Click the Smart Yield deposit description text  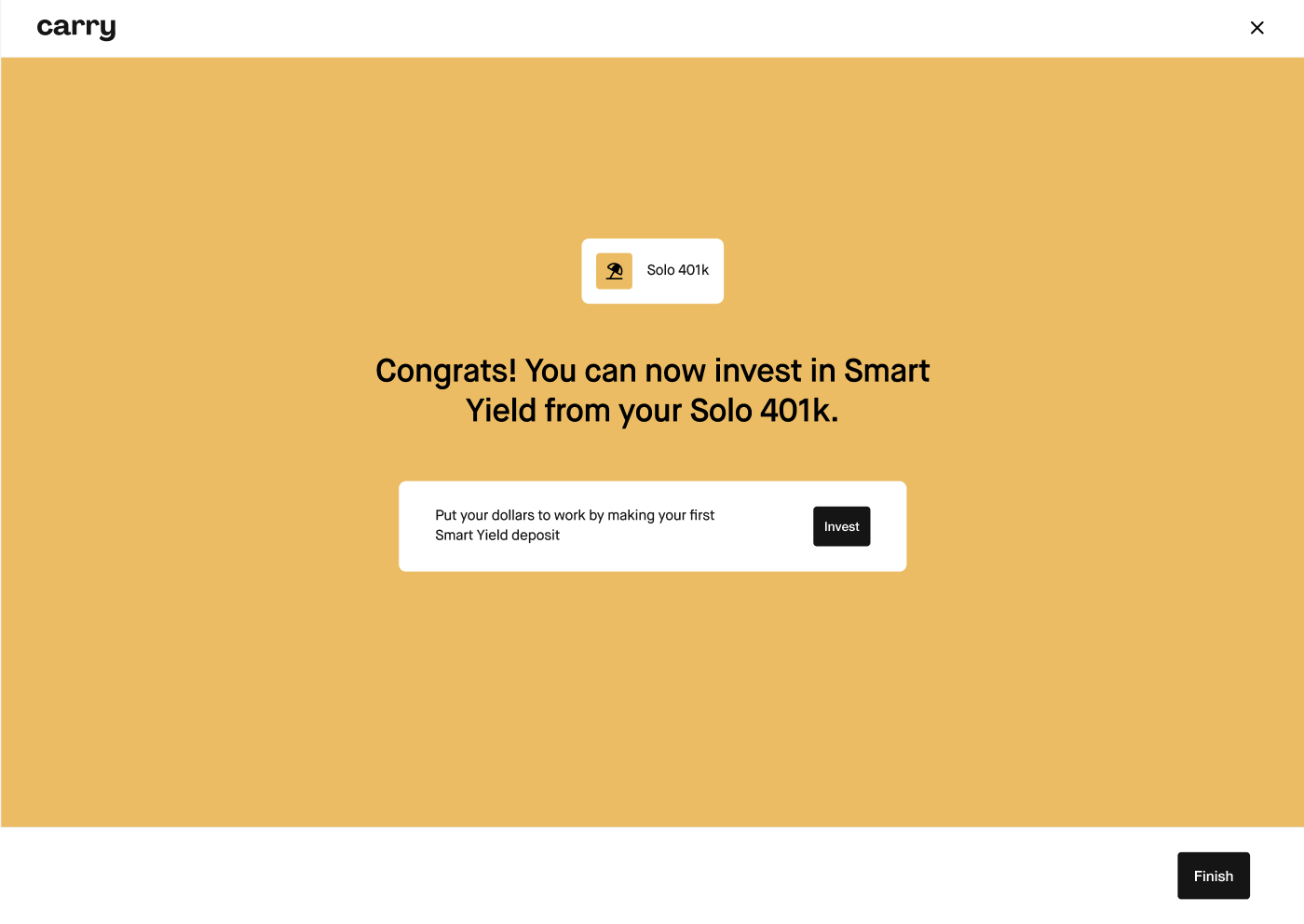coord(575,525)
